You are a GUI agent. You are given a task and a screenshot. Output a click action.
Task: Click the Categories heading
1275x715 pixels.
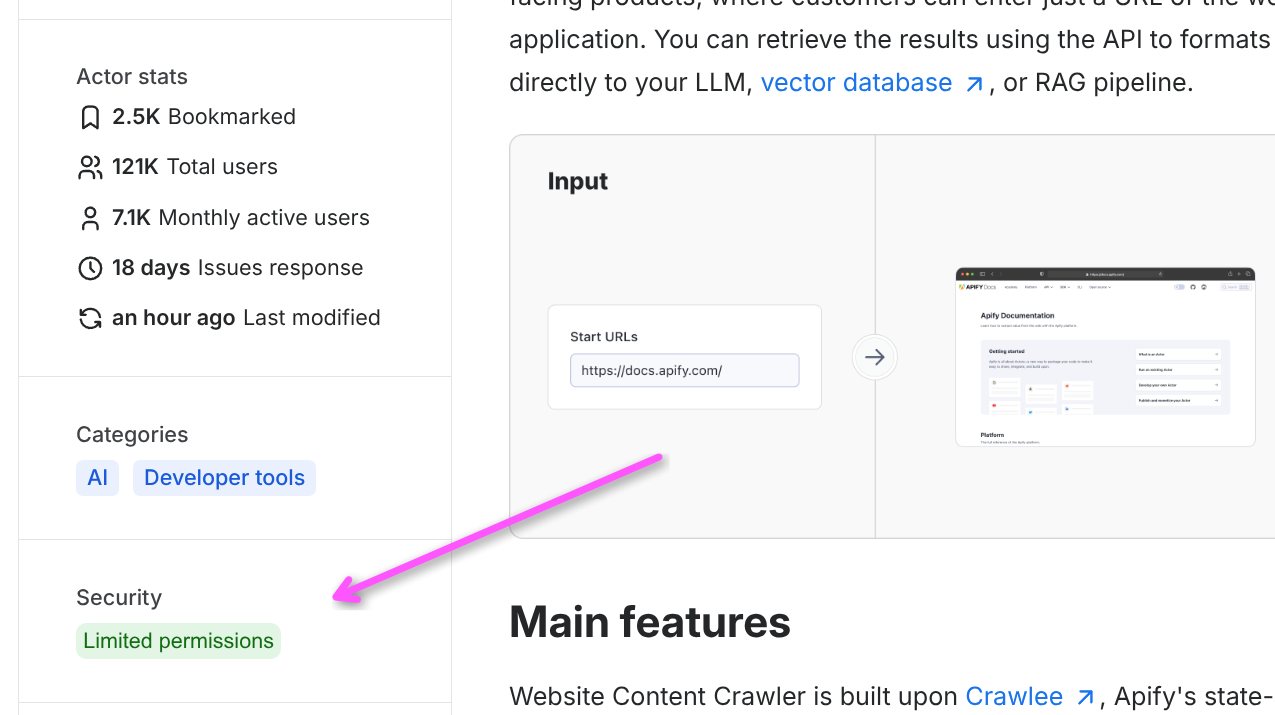132,435
